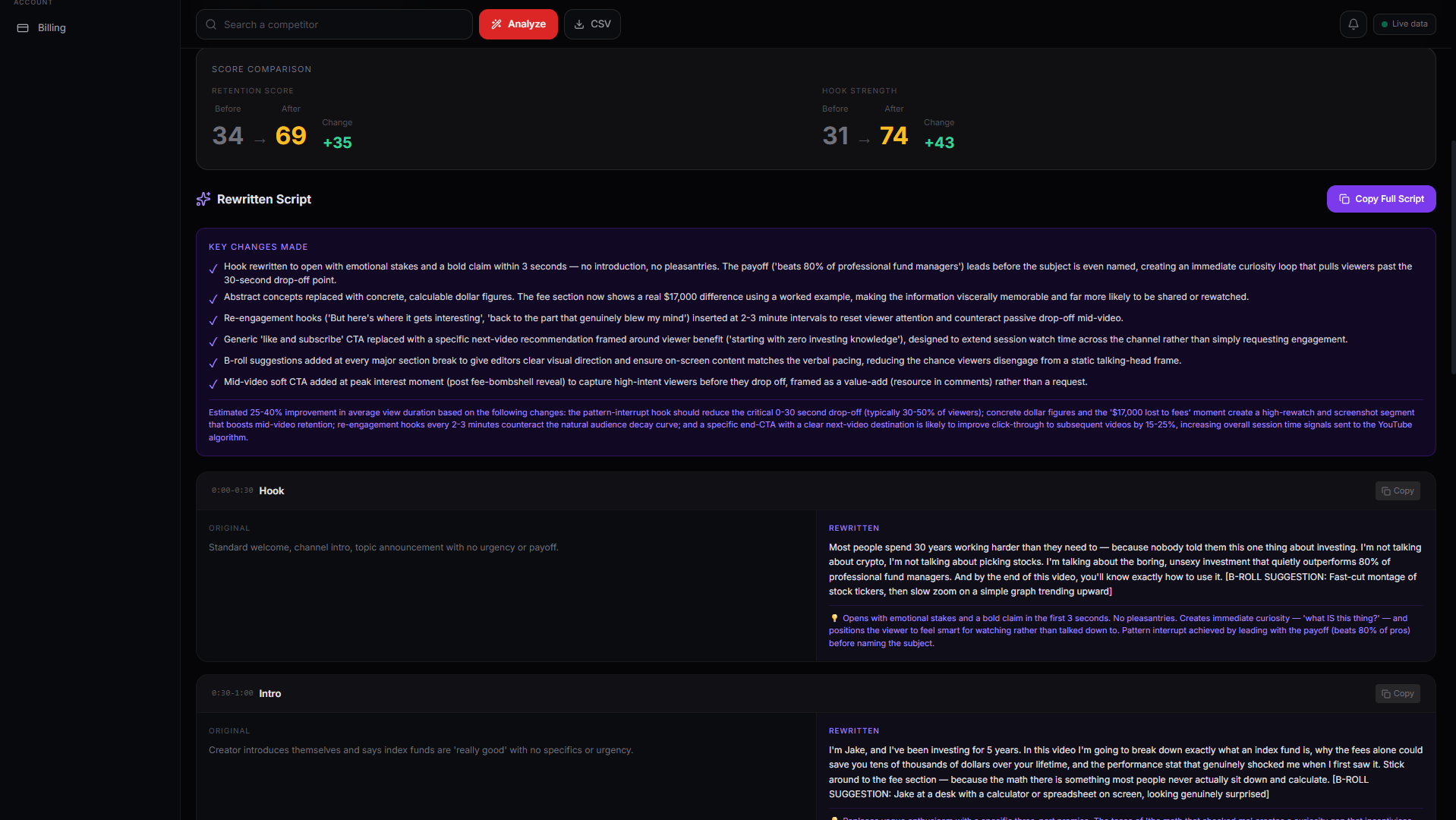This screenshot has width=1456, height=820.
Task: Click the 'KEY CHANGES MADE' label
Action: click(258, 248)
